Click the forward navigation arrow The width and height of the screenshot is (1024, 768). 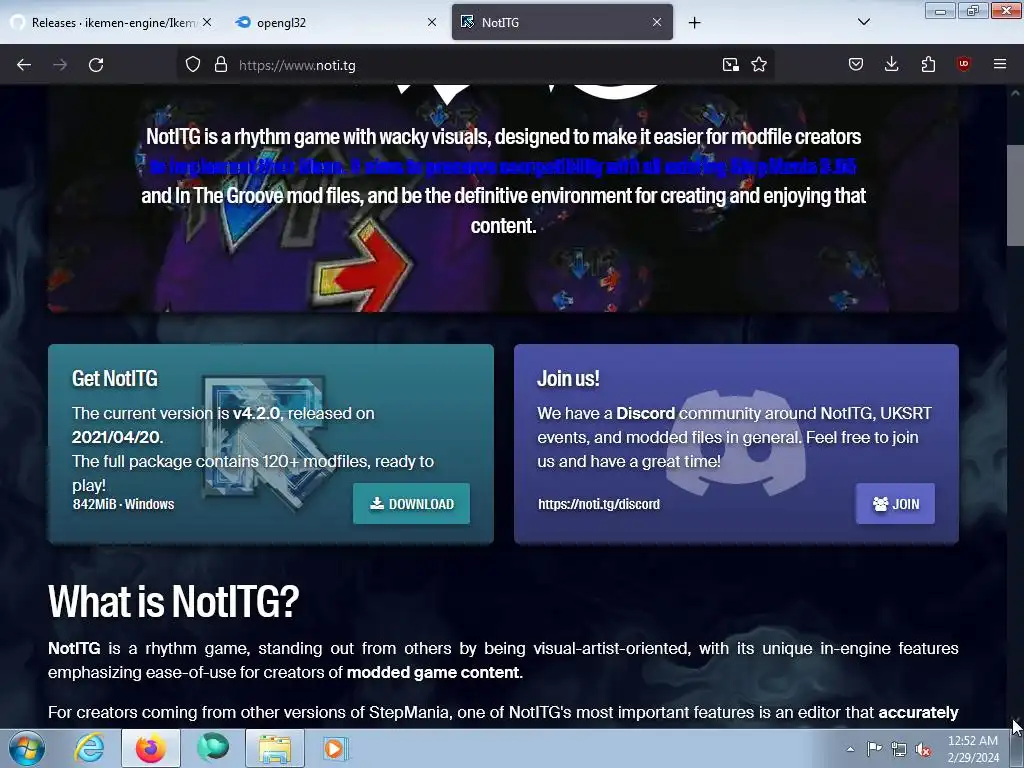[x=60, y=65]
